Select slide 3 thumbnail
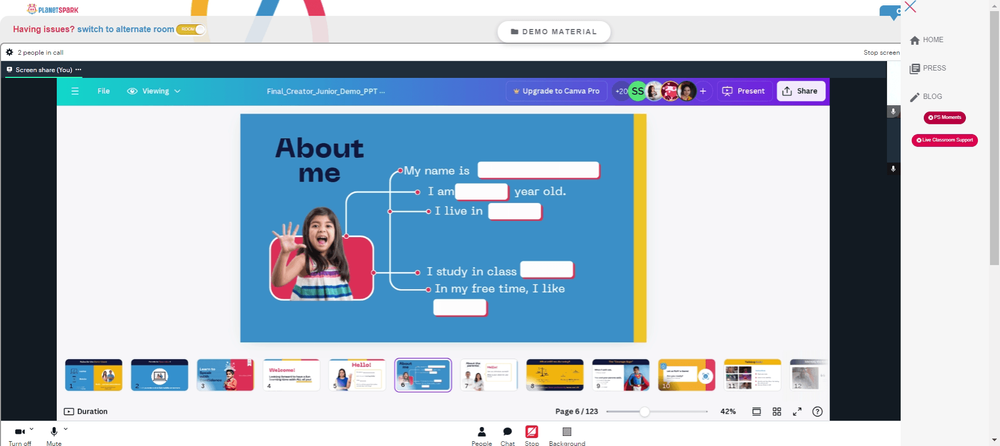The height and width of the screenshot is (446, 1000). (x=225, y=375)
